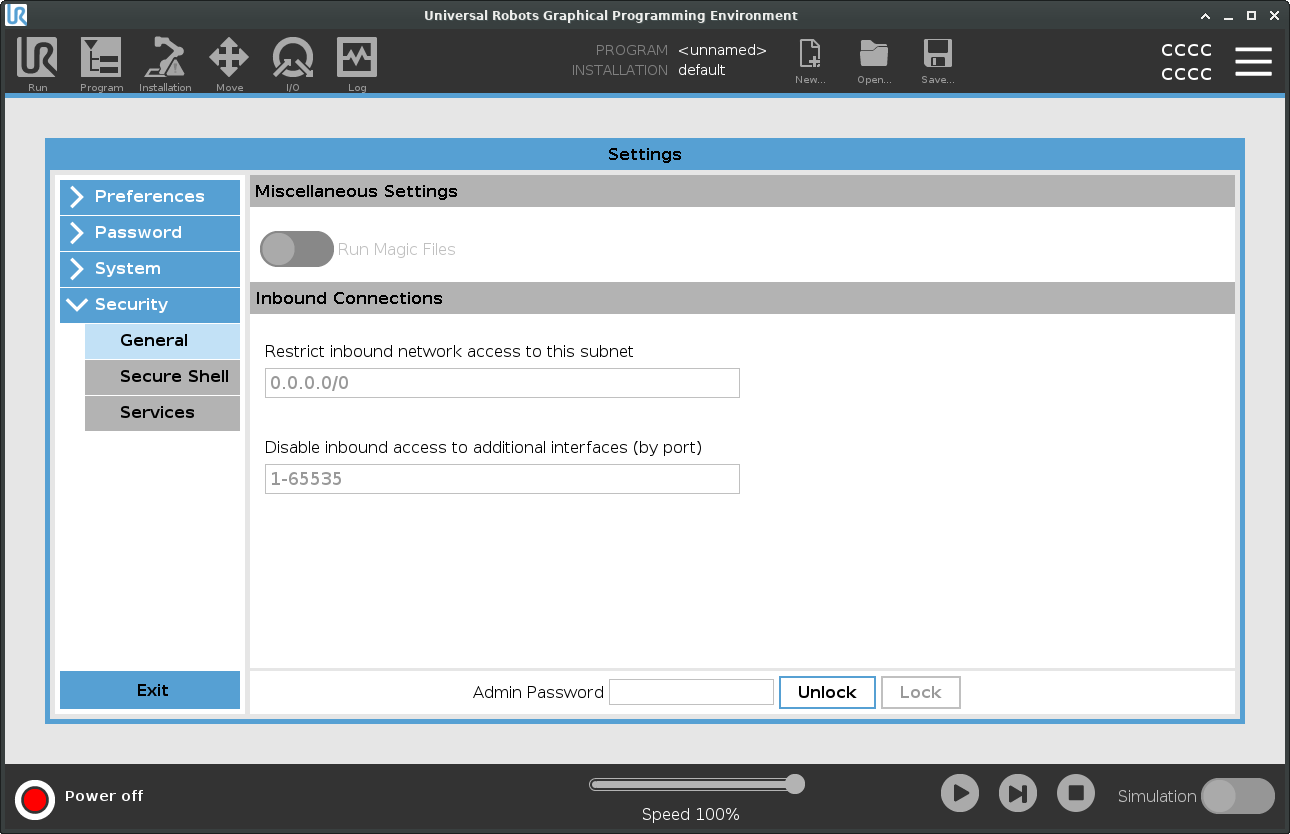Select the Services item
1290x834 pixels.
pos(162,413)
